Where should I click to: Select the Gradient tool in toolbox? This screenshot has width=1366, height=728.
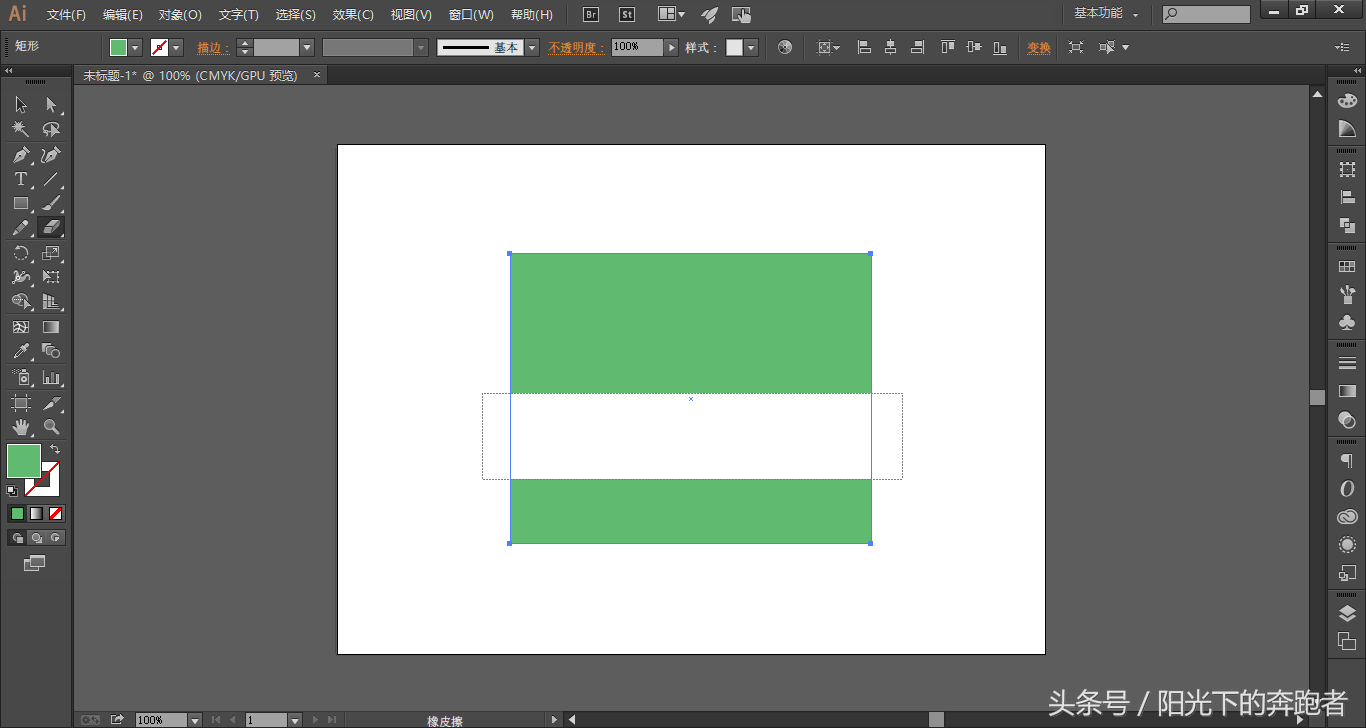51,327
